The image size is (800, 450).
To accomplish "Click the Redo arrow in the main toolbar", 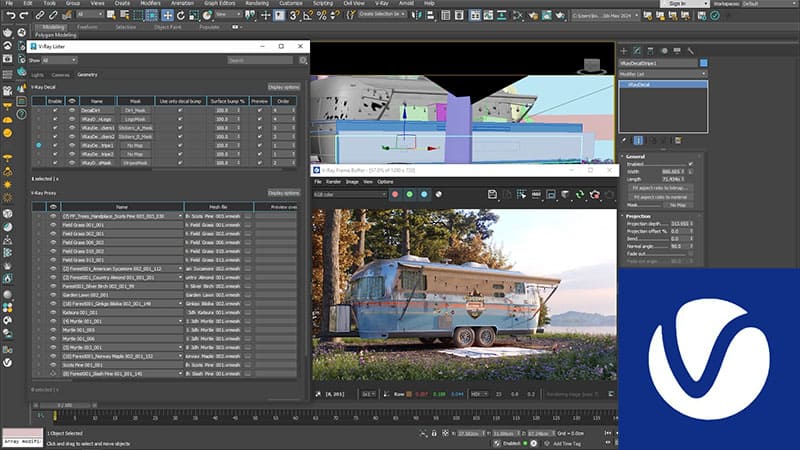I will pyautogui.click(x=23, y=16).
